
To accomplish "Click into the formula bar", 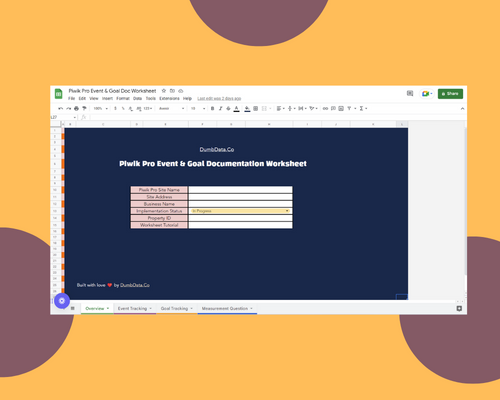I will coord(277,117).
